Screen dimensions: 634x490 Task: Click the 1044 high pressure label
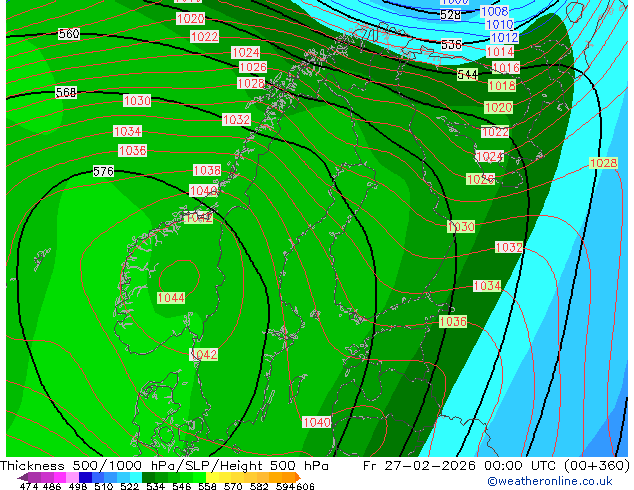coord(171,298)
